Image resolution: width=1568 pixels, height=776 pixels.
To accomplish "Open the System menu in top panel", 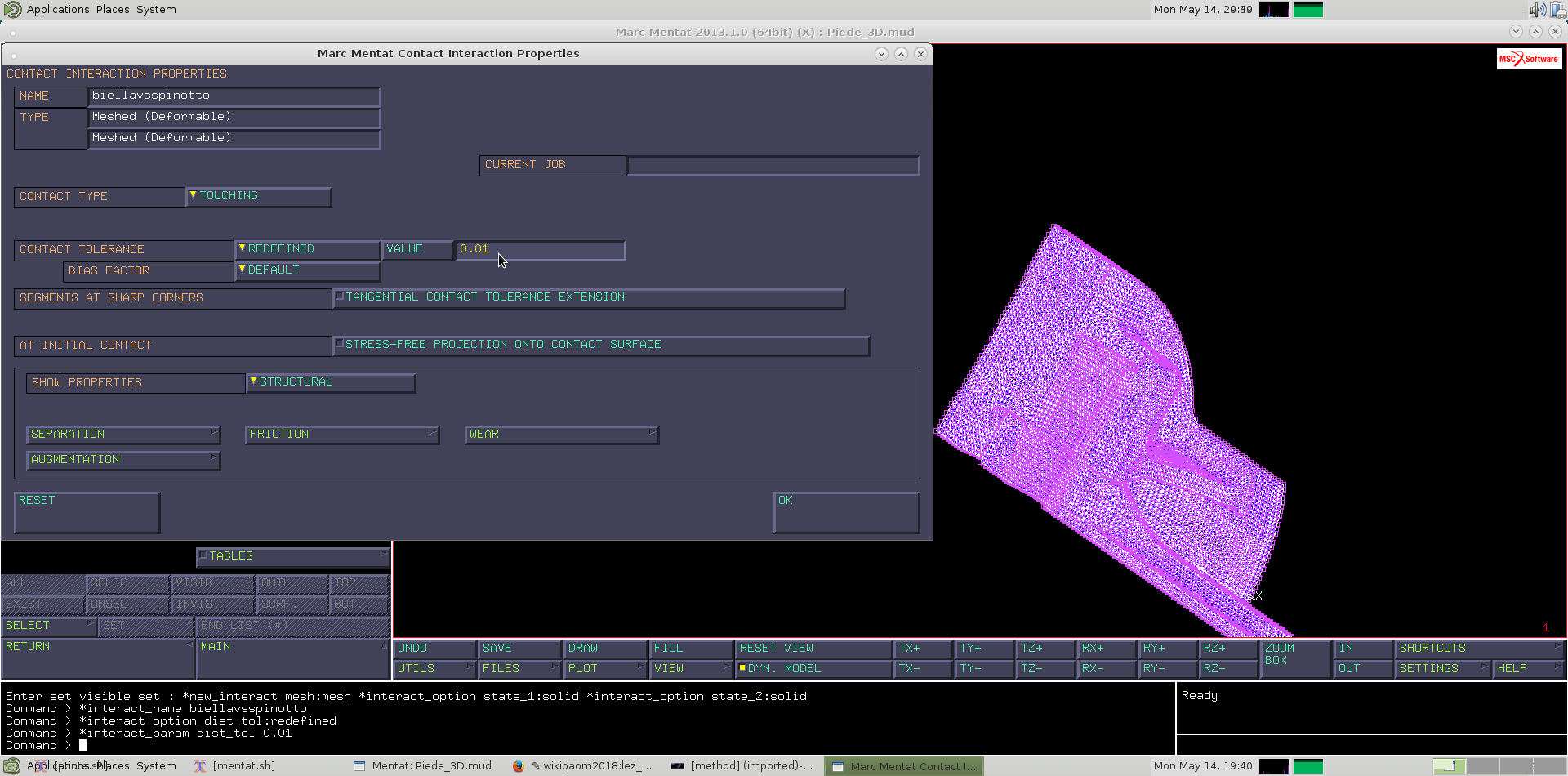I will click(156, 10).
